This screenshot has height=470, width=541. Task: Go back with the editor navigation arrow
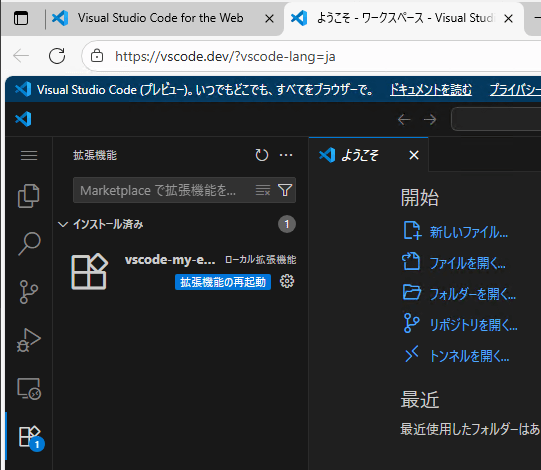coord(404,119)
